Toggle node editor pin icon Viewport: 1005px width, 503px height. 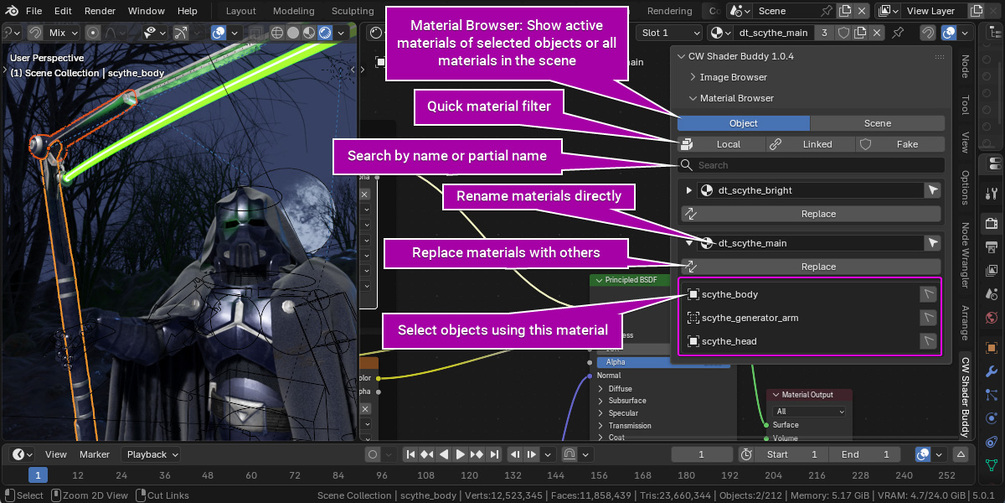click(x=898, y=33)
